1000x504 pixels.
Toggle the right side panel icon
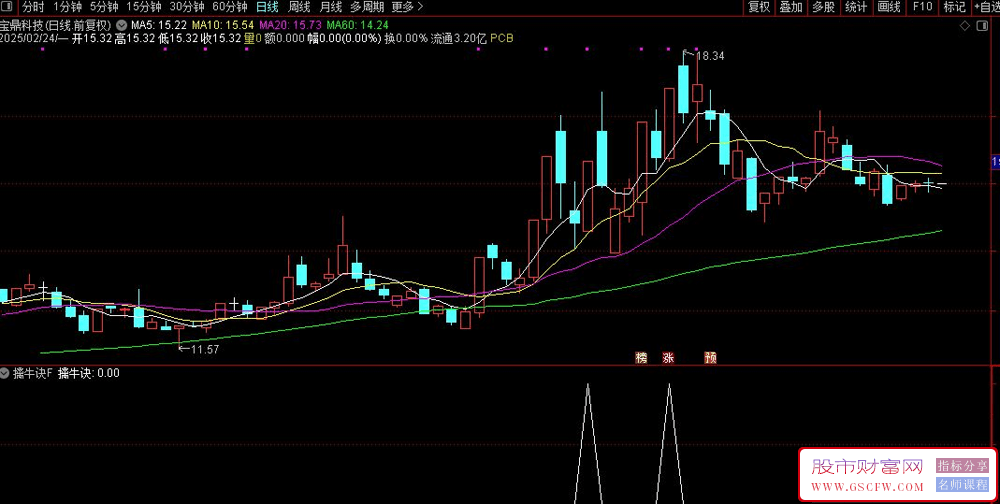980,26
